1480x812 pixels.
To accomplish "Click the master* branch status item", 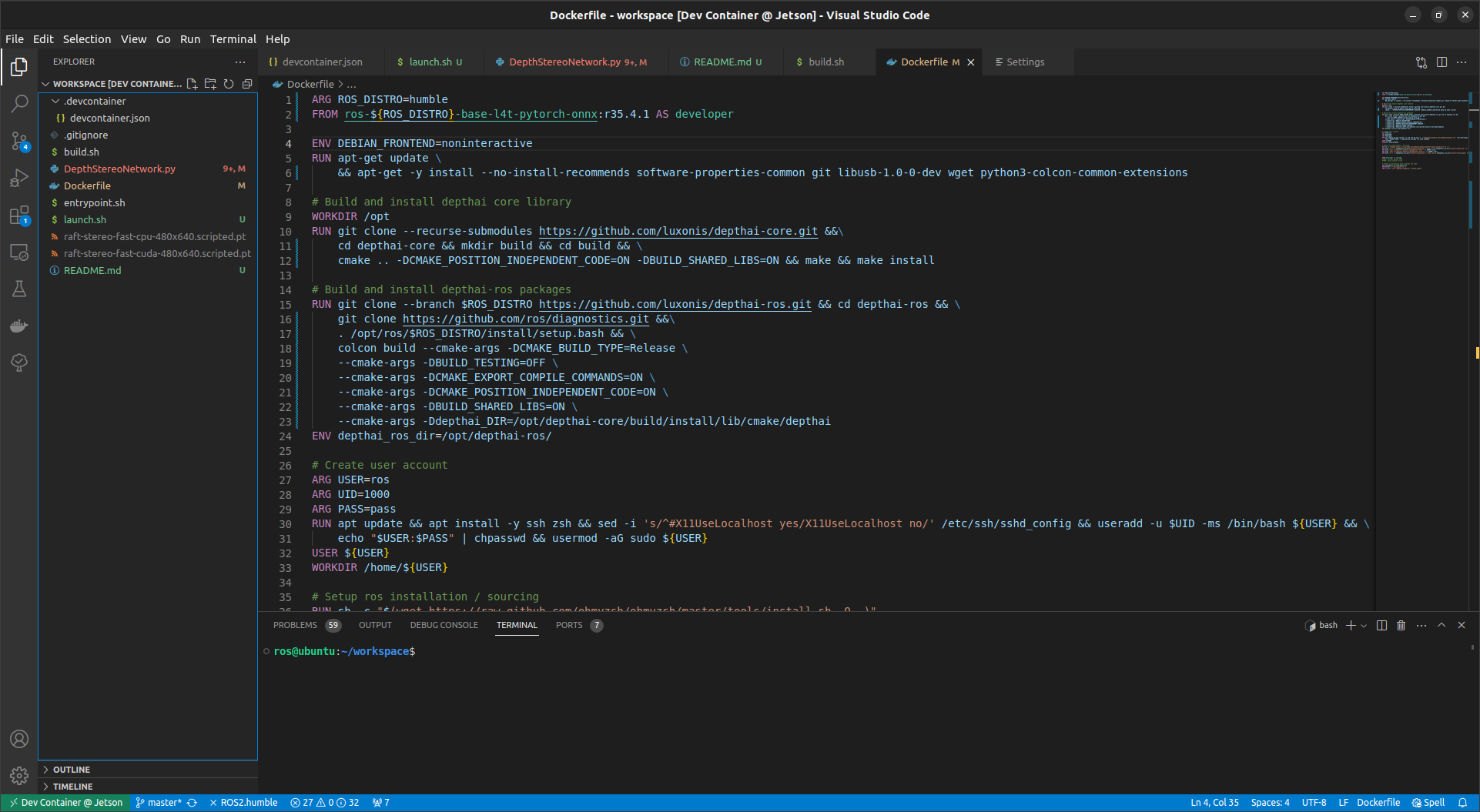I will pos(159,803).
